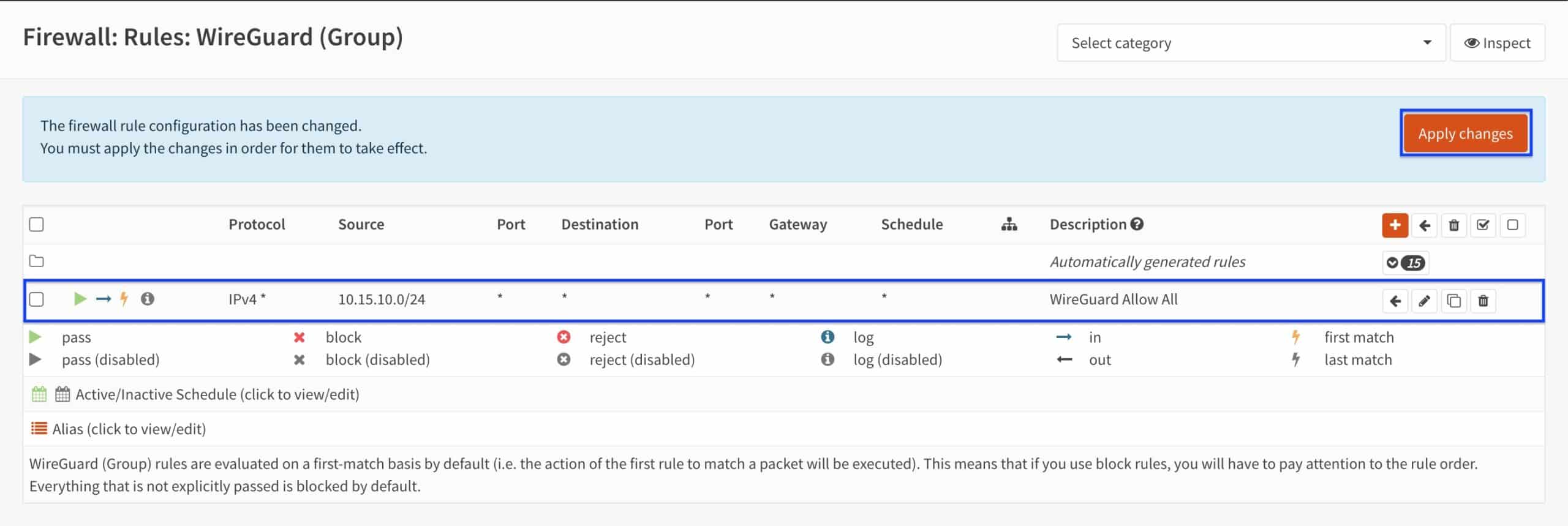
Task: Click the network tree icon column header
Action: (x=1009, y=225)
